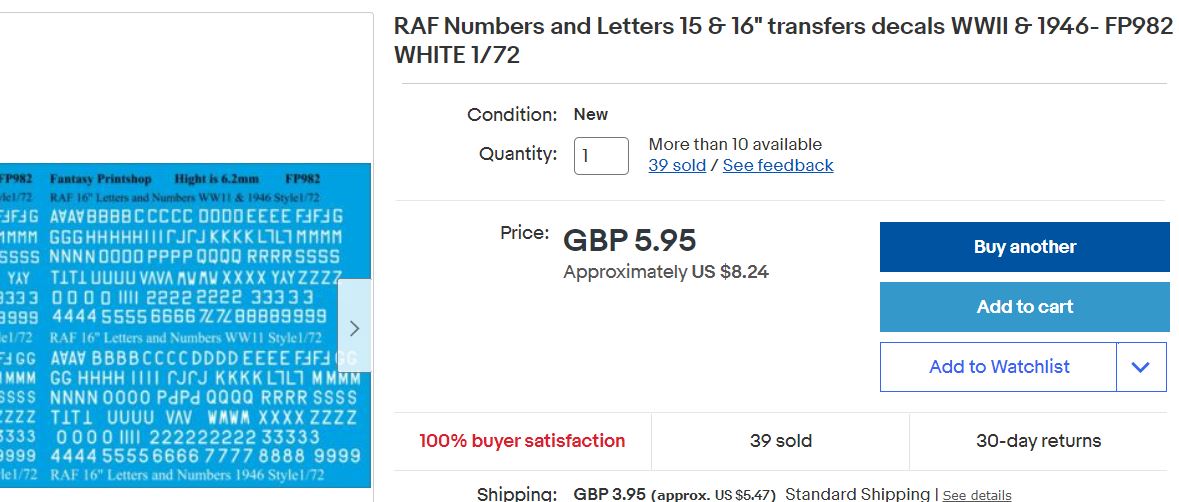The width and height of the screenshot is (1179, 502).
Task: Click the More than 10 available text
Action: pos(735,145)
